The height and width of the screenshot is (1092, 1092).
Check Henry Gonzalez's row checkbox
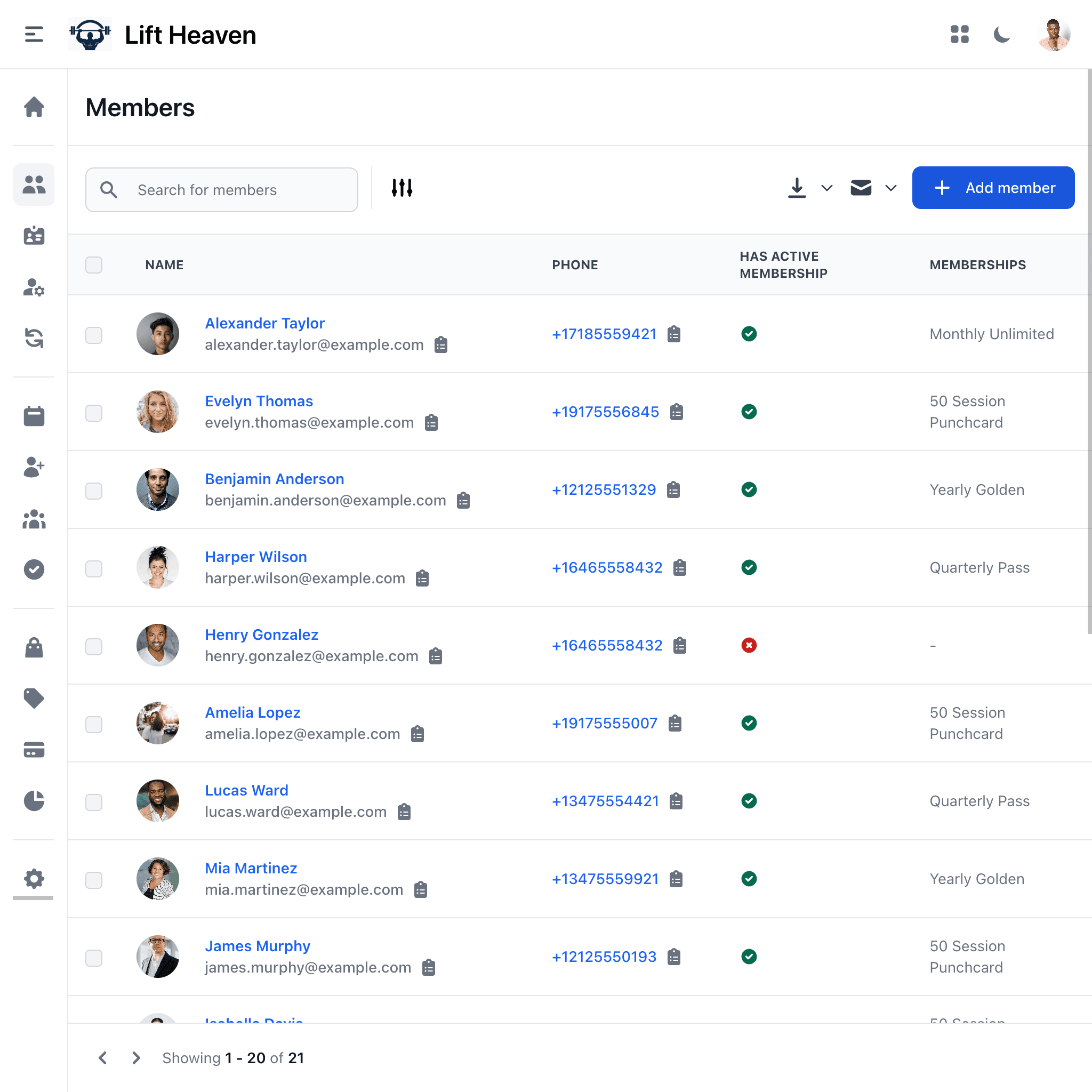(94, 646)
